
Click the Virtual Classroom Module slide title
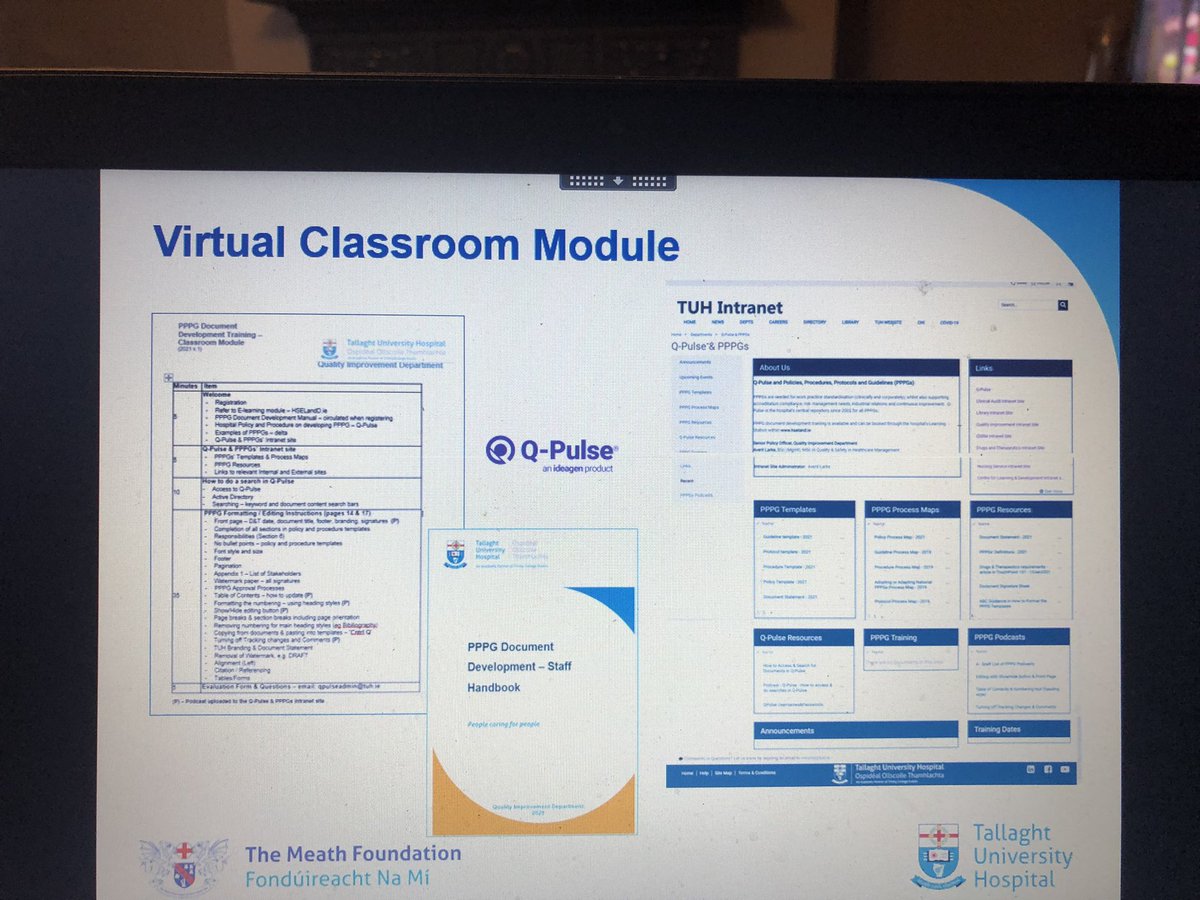415,242
